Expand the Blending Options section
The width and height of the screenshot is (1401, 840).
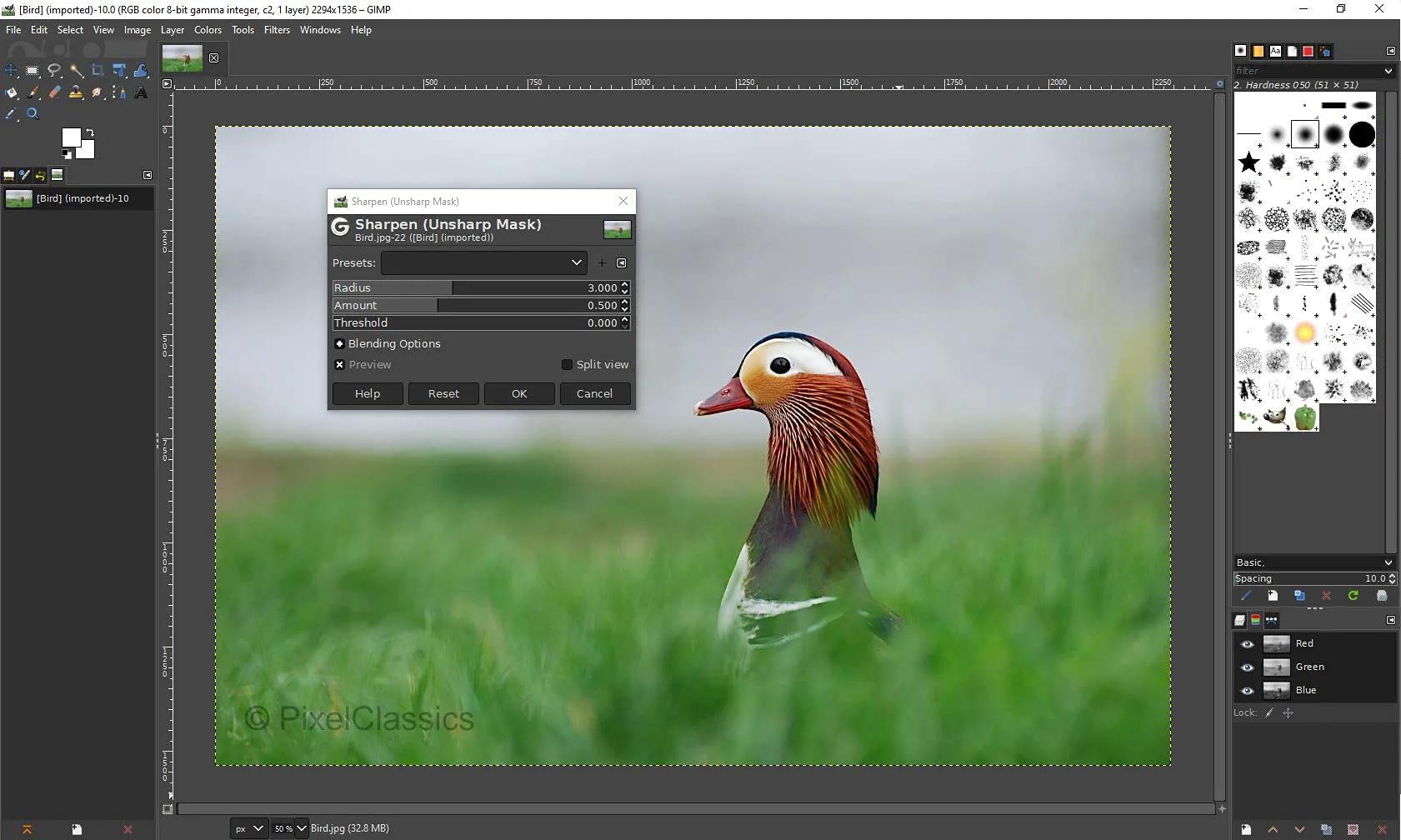[x=340, y=343]
